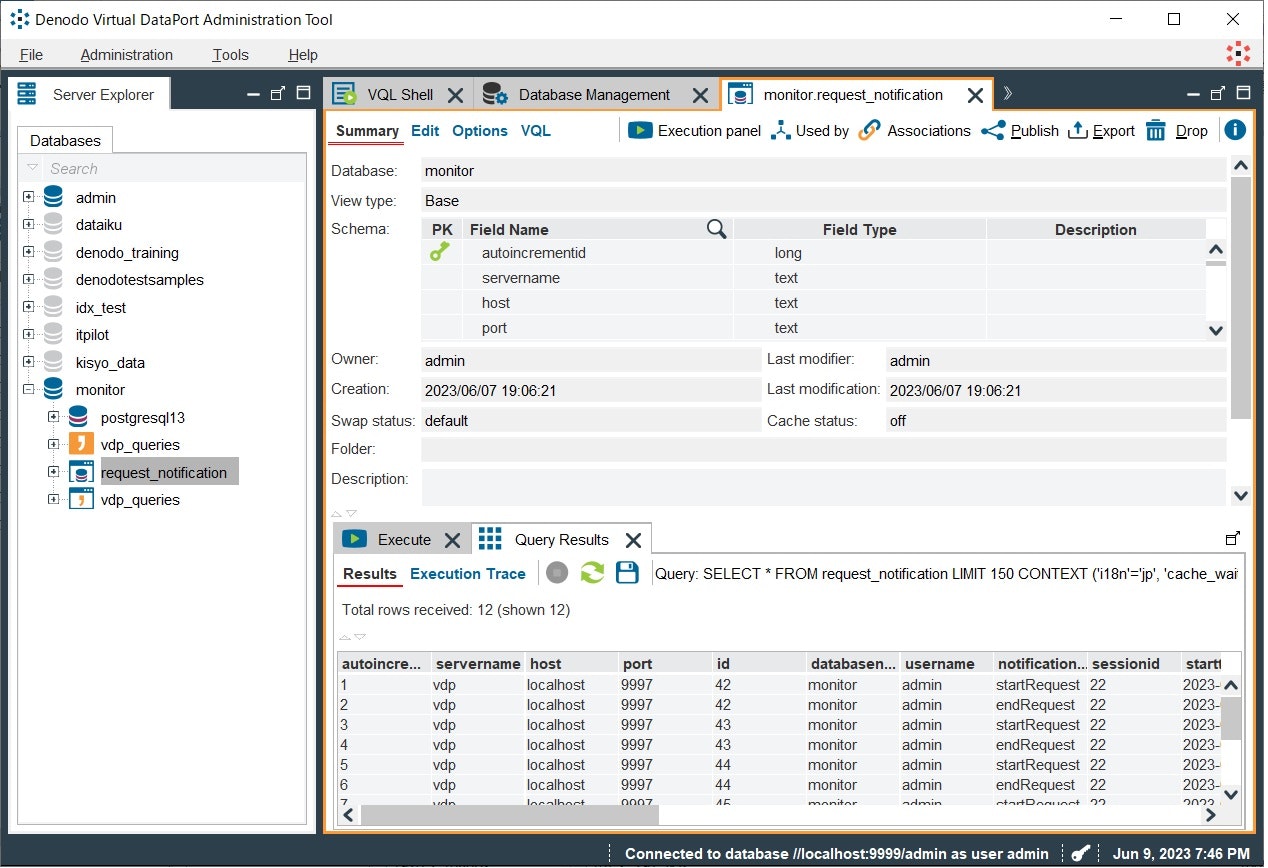Publish the request_notification view
This screenshot has height=868, width=1268.
click(x=1020, y=131)
